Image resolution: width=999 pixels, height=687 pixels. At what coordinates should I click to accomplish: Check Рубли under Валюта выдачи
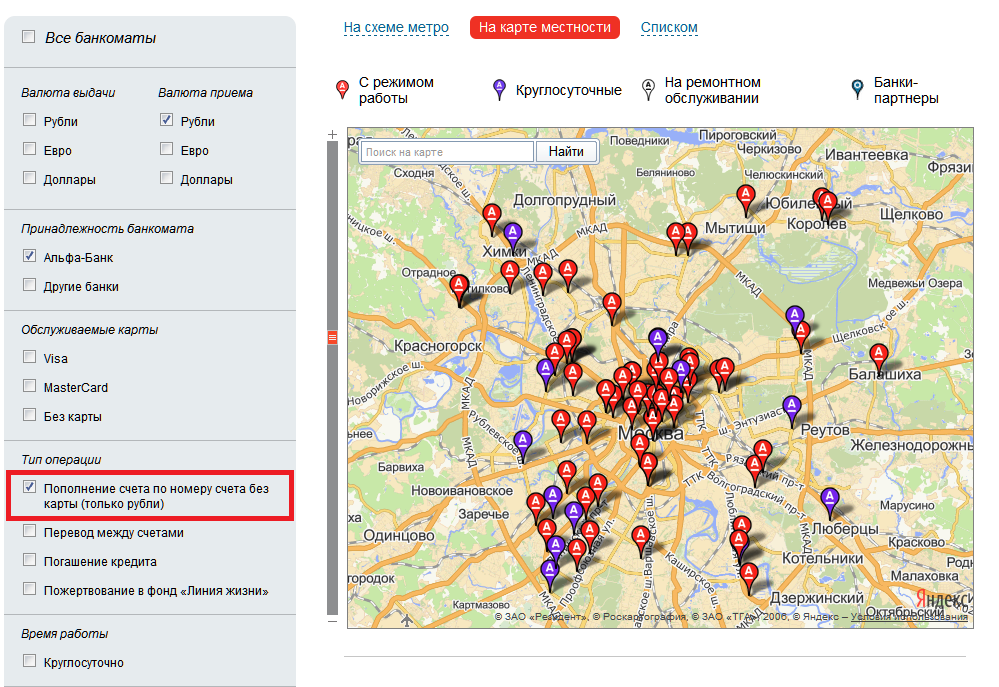pyautogui.click(x=29, y=121)
